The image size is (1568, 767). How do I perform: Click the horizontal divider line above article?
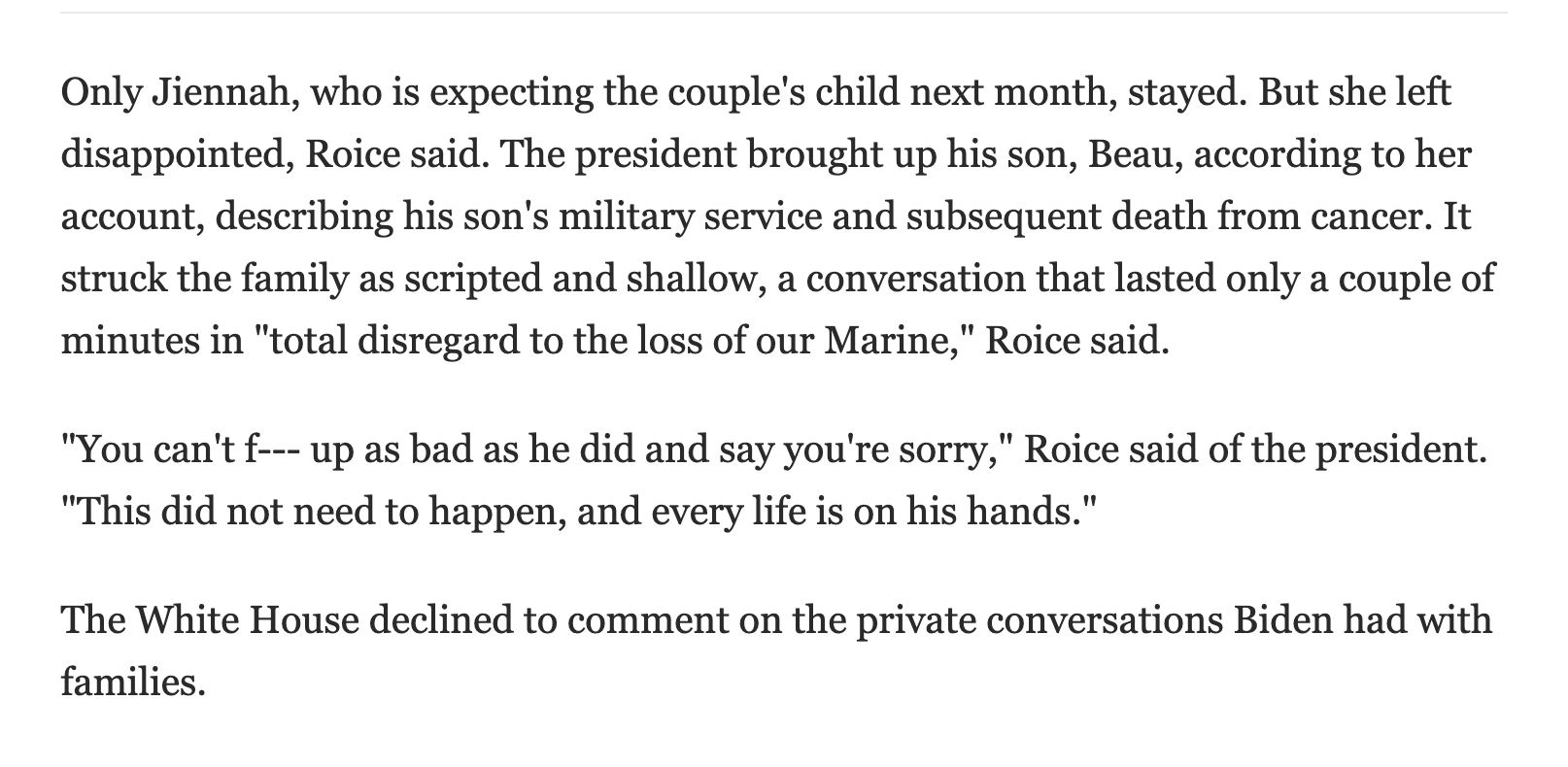[783, 13]
